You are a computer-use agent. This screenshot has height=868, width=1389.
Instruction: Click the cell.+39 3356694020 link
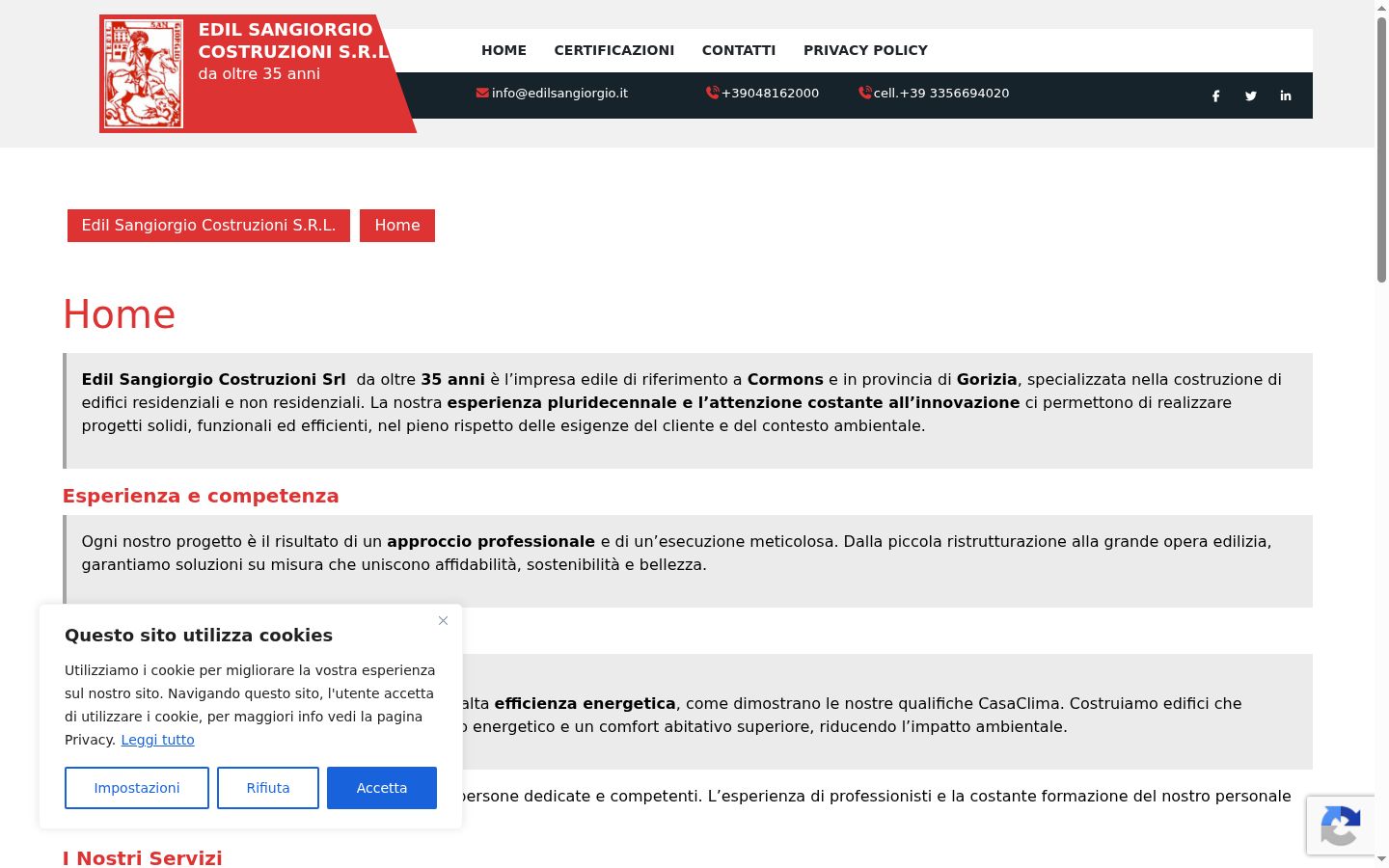coord(941,93)
